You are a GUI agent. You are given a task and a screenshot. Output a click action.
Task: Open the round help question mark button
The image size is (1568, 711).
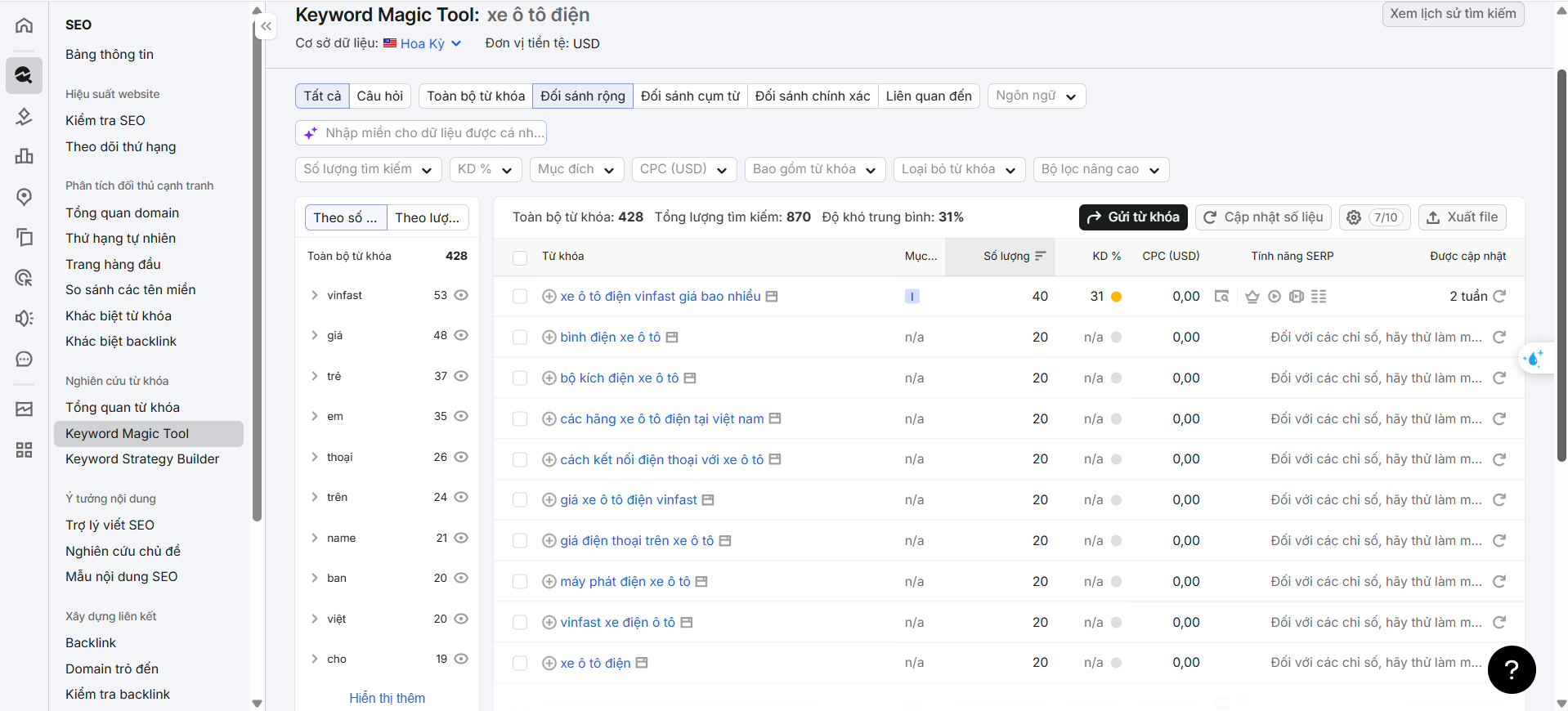(x=1512, y=670)
